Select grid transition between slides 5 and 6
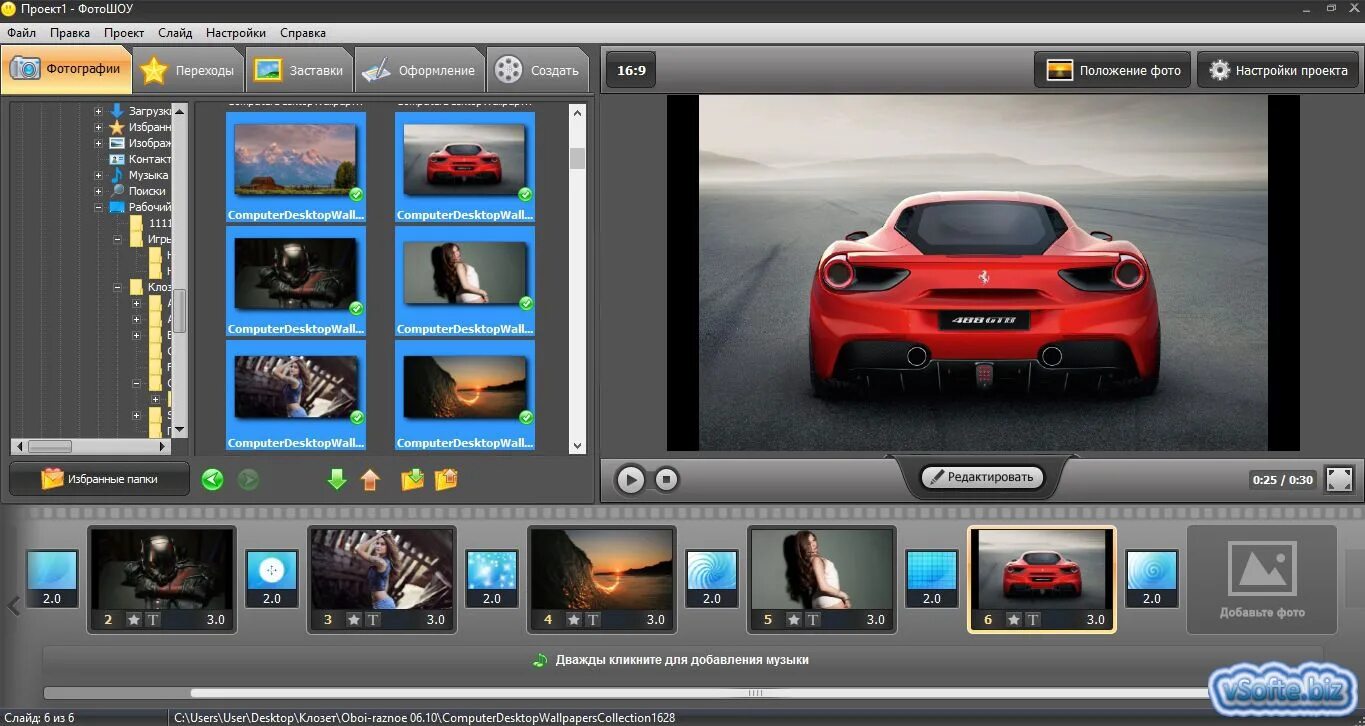Screen dimensions: 1365x726 click(x=932, y=579)
